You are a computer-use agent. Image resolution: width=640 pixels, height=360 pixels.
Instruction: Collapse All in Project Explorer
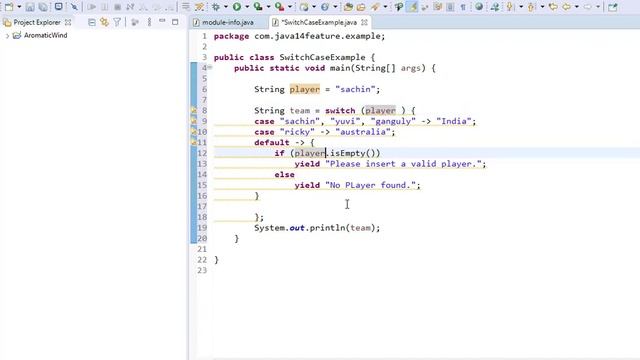pos(92,22)
